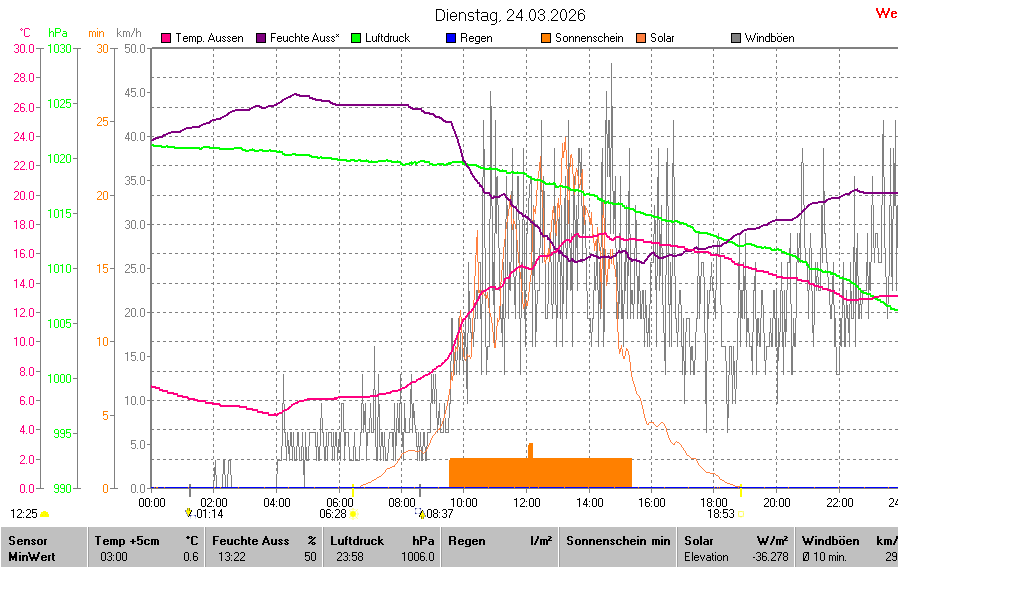The image size is (1024, 608).
Task: Click the red 'We' text at top right
Action: [x=886, y=13]
